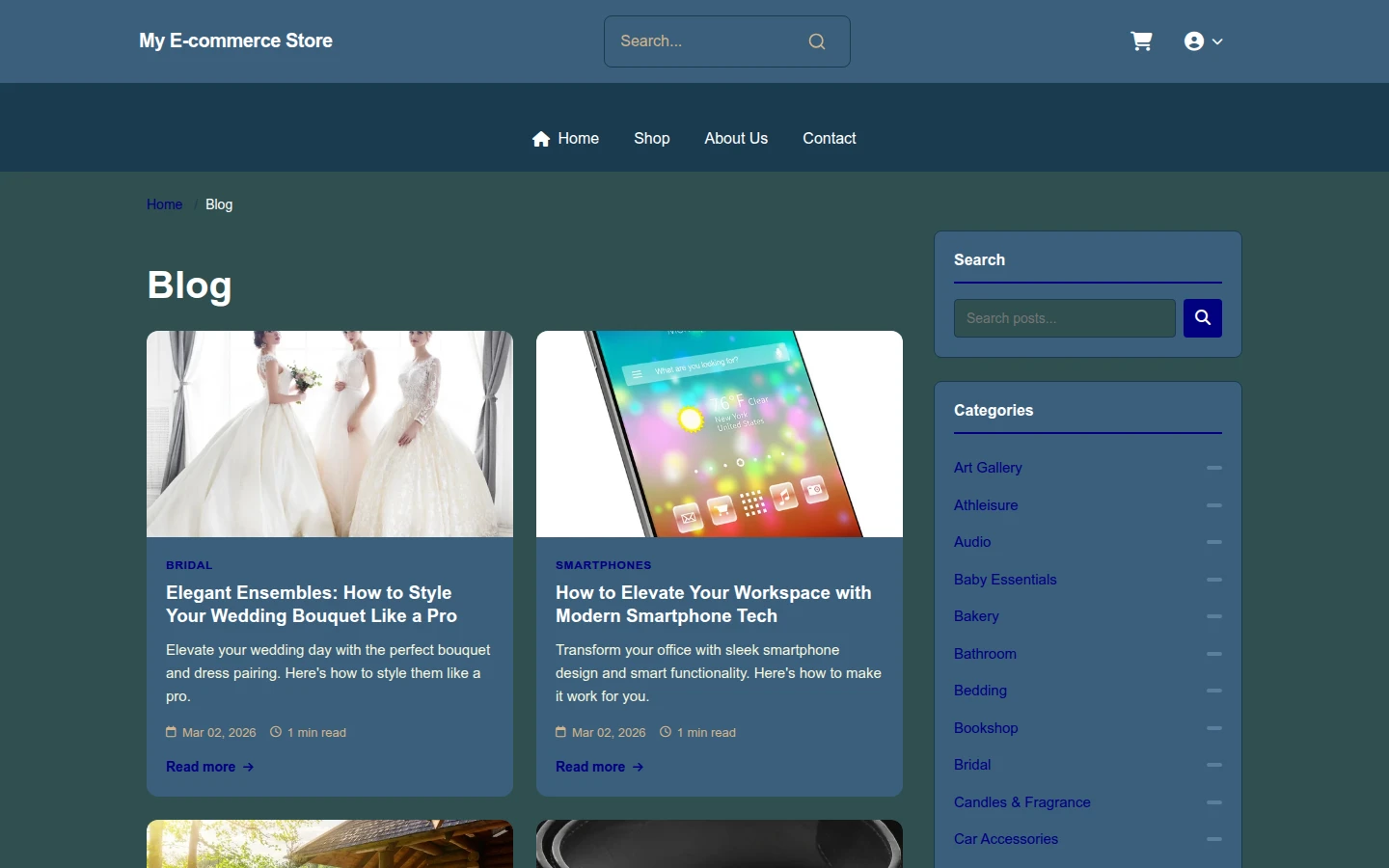Screen dimensions: 1389x868
Task: Click the Home nav item
Action: [565, 139]
